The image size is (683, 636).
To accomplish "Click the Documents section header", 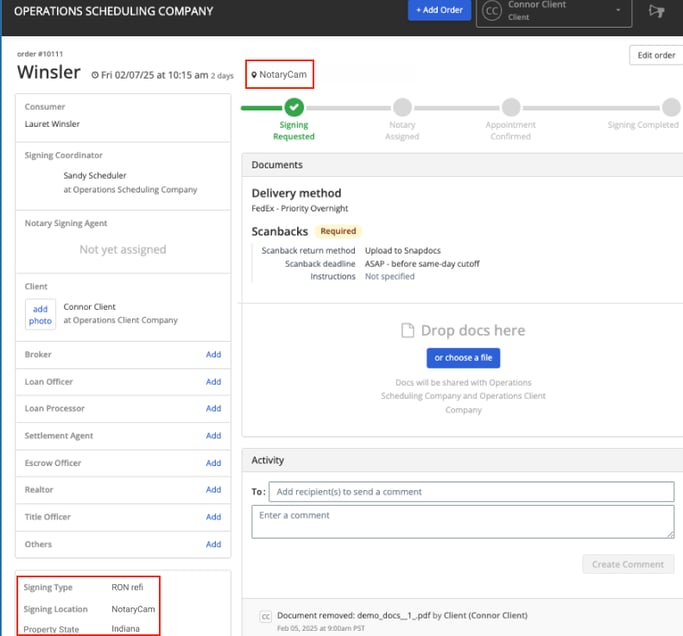I will [x=463, y=165].
